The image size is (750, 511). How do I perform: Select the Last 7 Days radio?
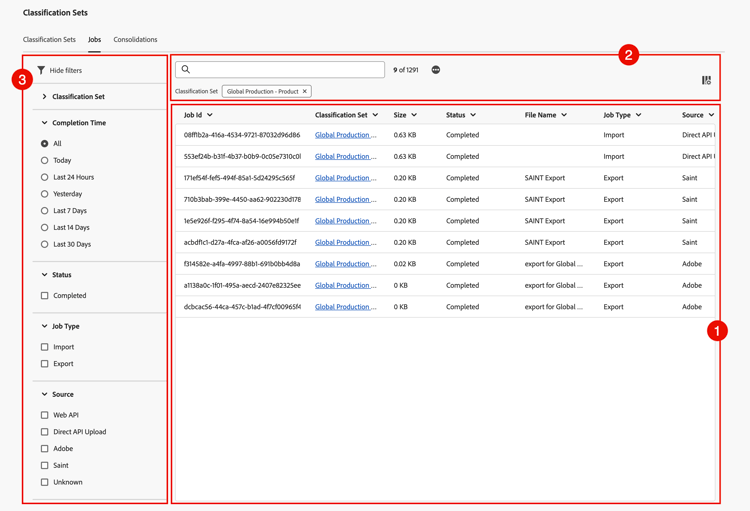[x=44, y=211]
